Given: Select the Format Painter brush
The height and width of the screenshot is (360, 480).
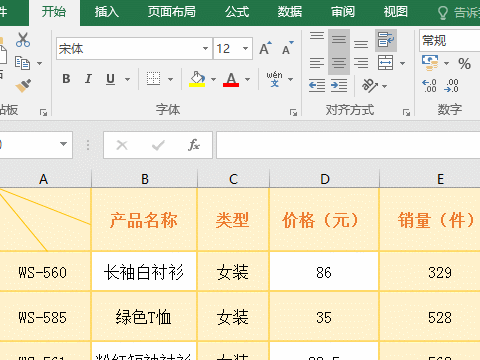Looking at the screenshot, I should click(x=23, y=85).
